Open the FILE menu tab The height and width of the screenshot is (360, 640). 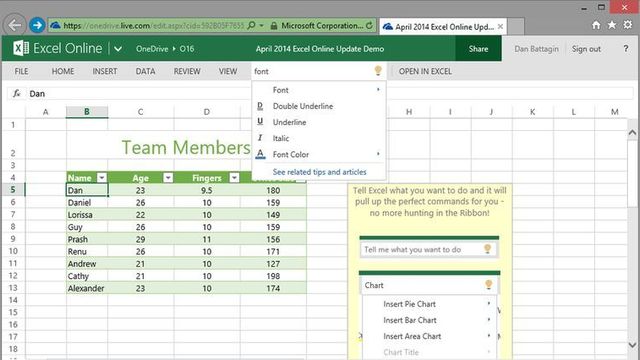point(21,71)
